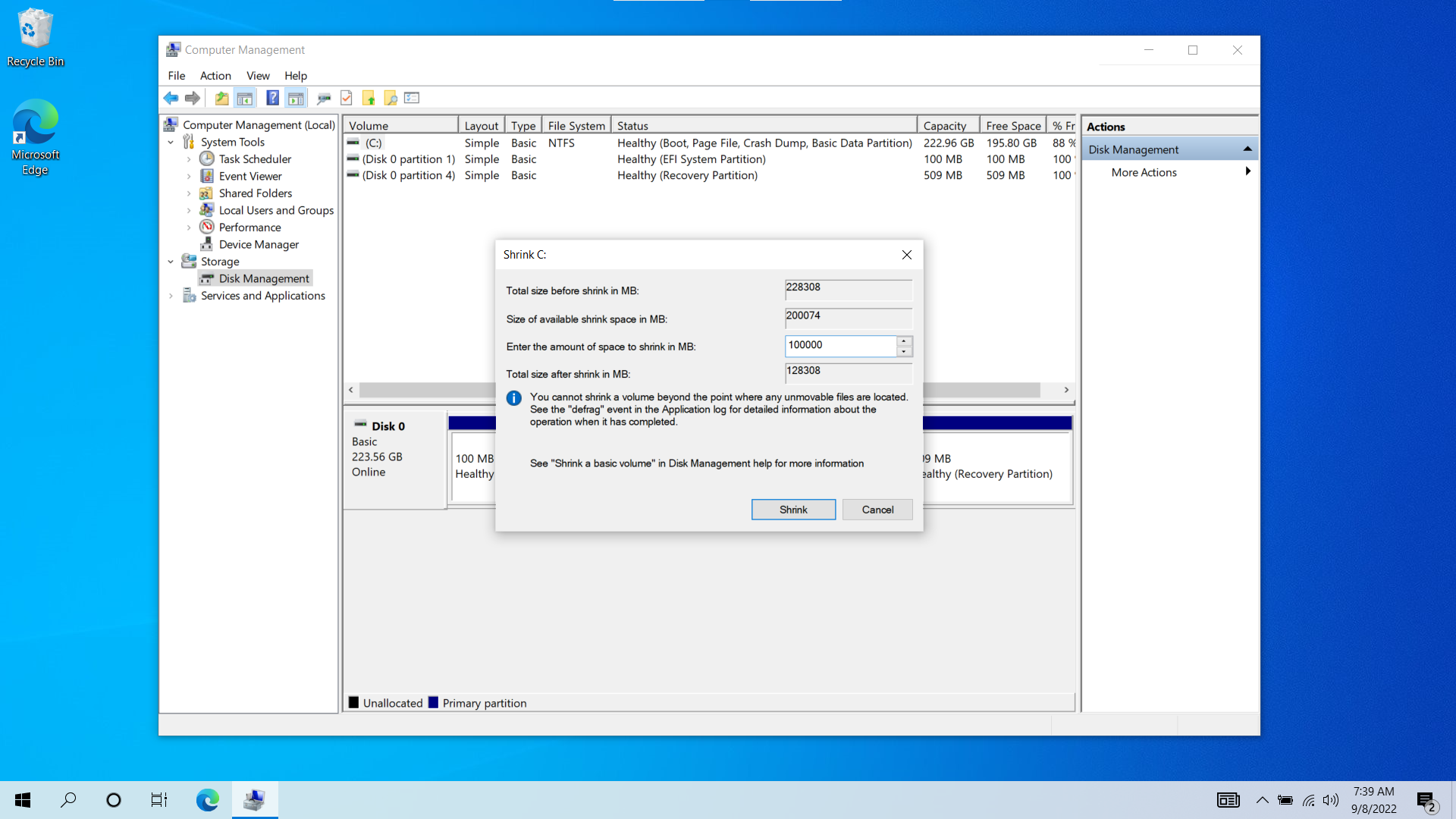
Task: Toggle Show/Hide Console Tree toolbar button
Action: click(x=245, y=98)
